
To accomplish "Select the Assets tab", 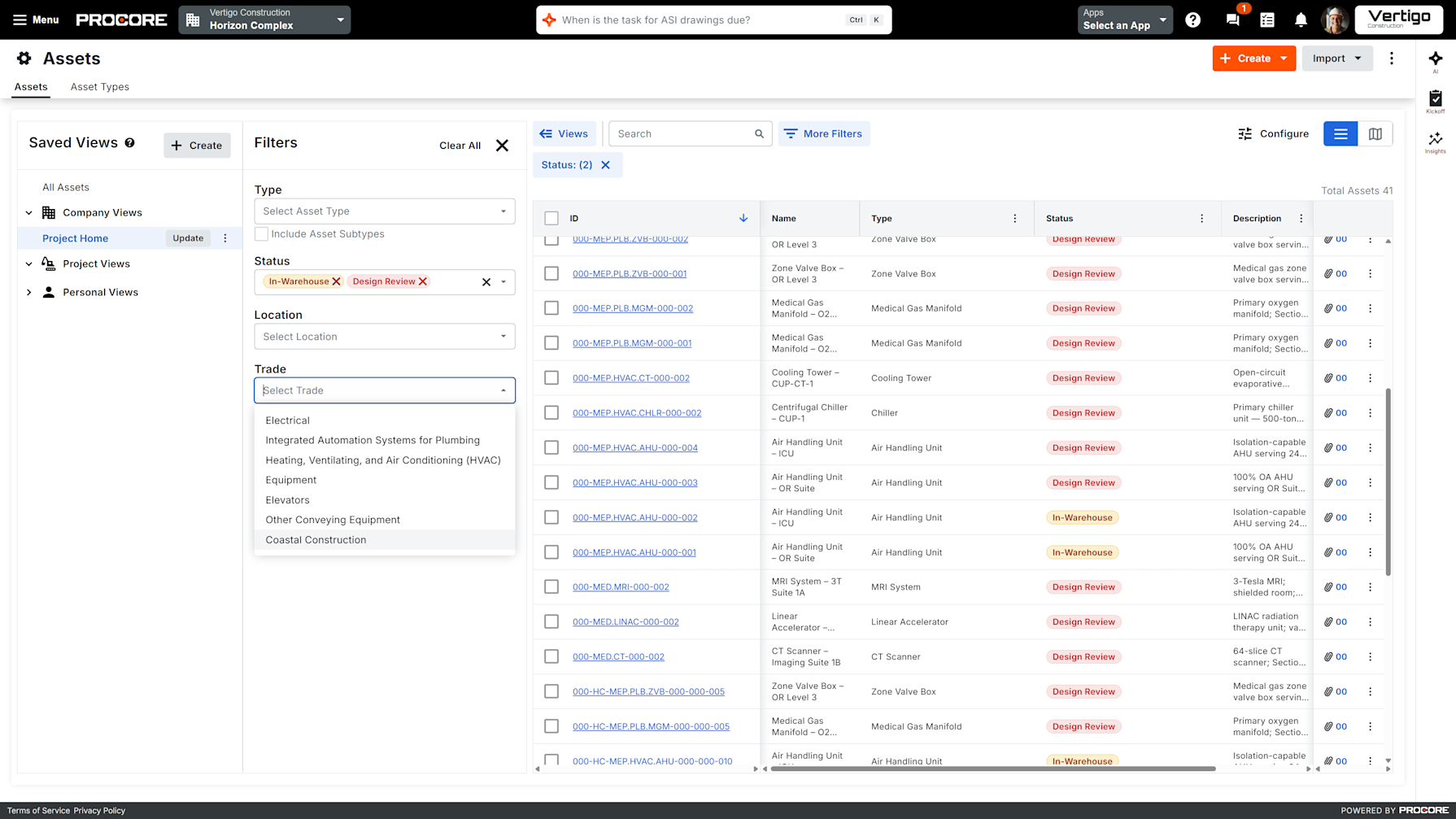I will [x=31, y=87].
